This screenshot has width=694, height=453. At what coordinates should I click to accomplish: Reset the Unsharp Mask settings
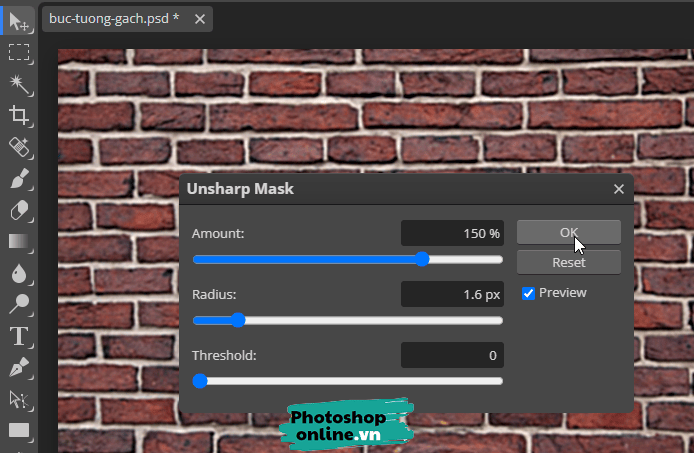click(x=569, y=263)
